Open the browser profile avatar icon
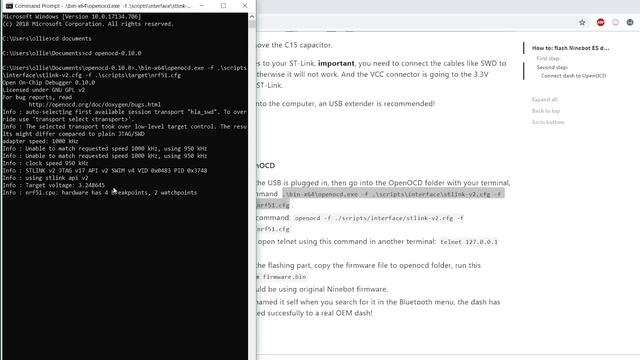The image size is (640, 360). (630, 22)
